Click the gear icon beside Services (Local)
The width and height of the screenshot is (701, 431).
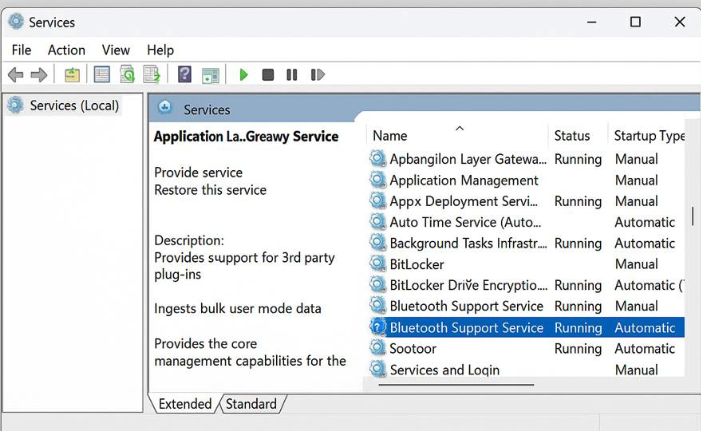click(x=16, y=105)
